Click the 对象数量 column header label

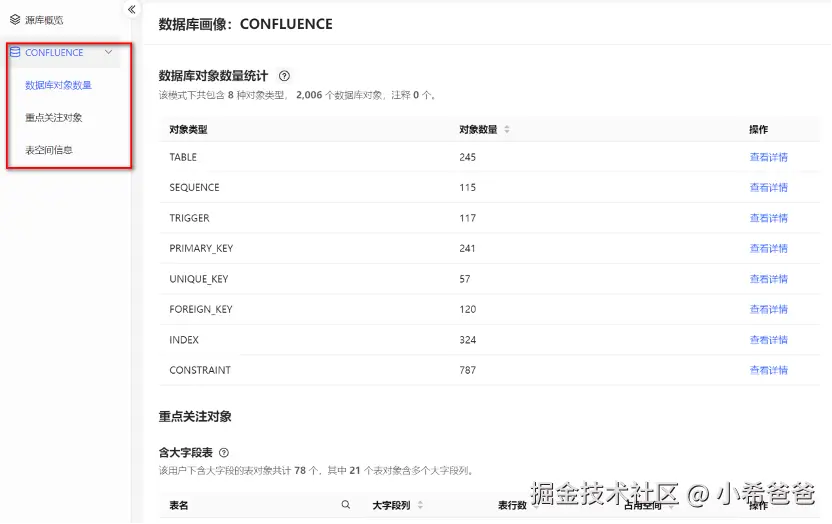[478, 129]
